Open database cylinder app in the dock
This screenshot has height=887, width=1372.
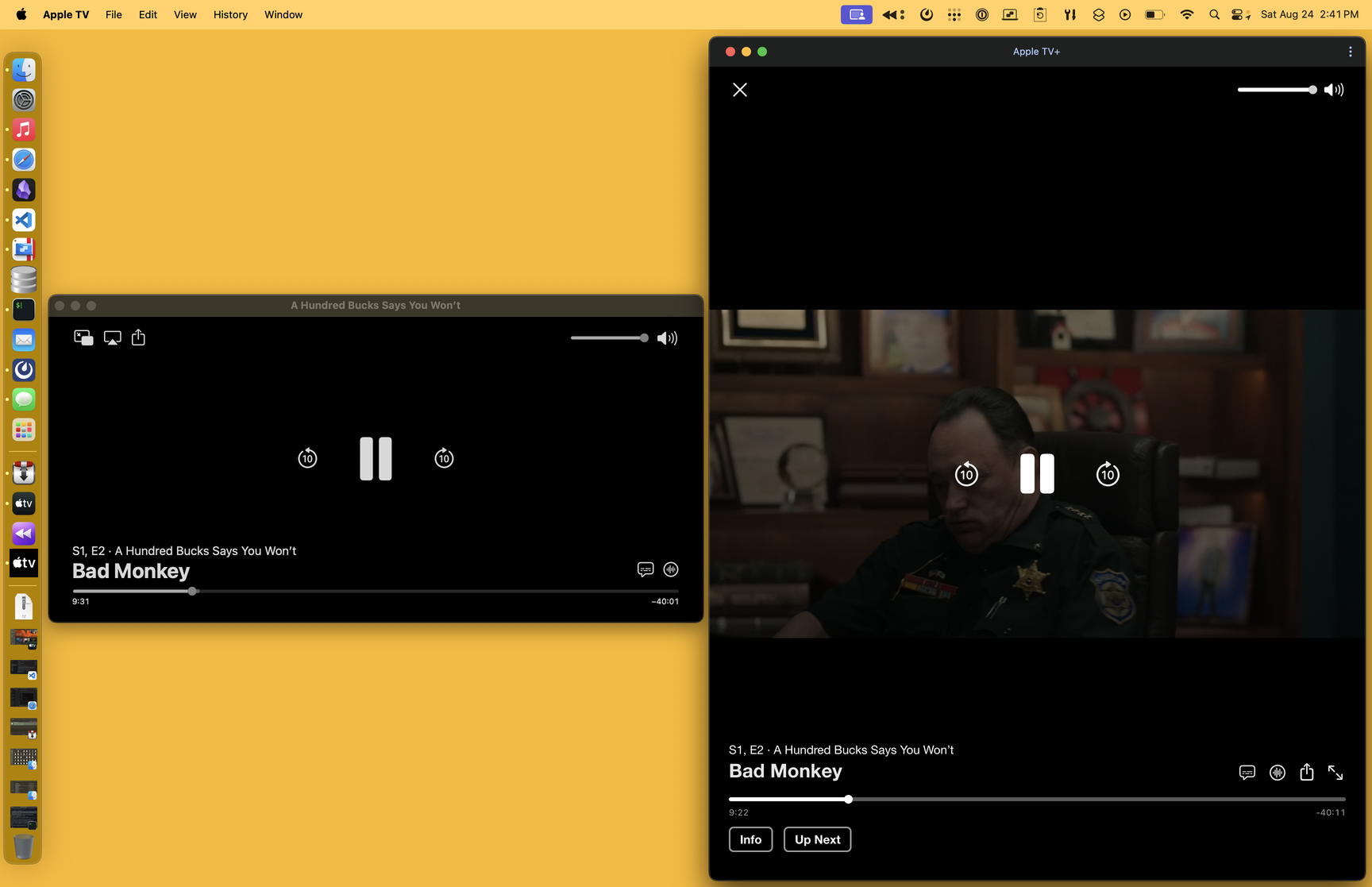pos(24,280)
